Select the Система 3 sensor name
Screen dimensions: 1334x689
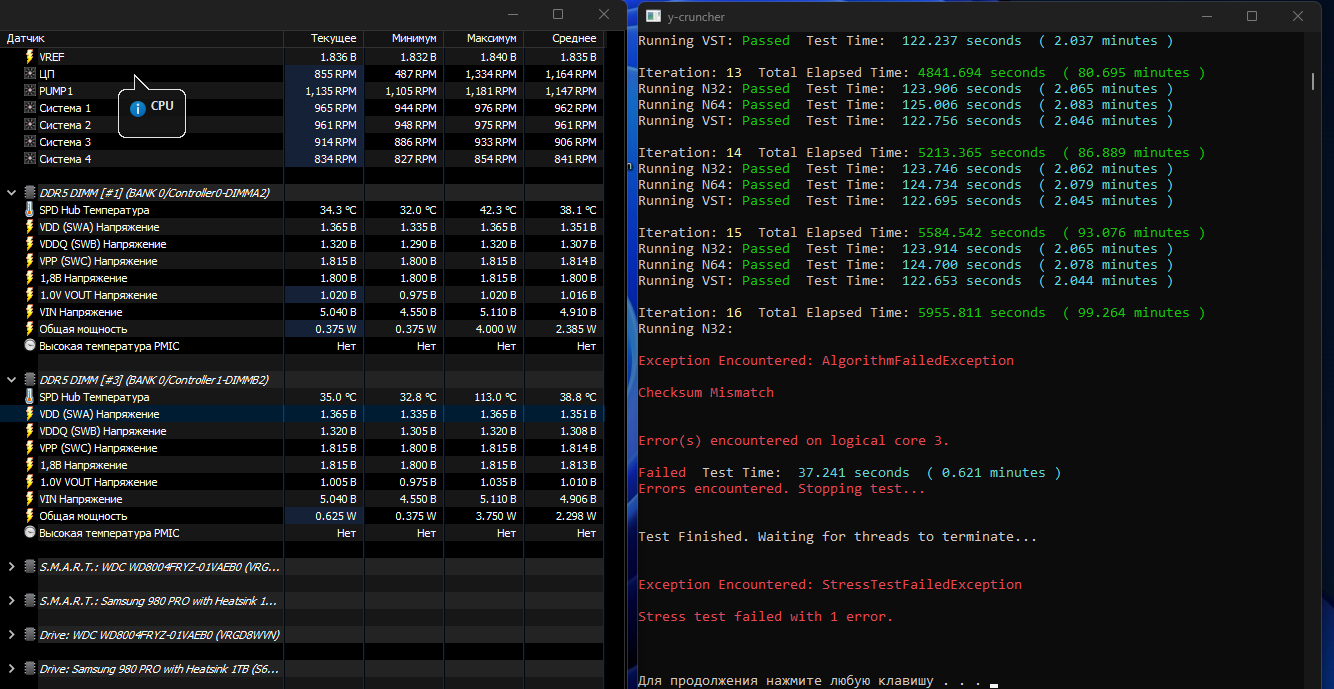[x=65, y=142]
